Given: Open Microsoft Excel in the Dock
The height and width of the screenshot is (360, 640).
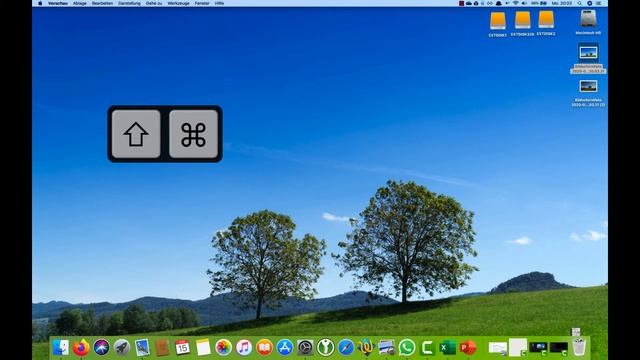Looking at the screenshot, I should [x=448, y=347].
